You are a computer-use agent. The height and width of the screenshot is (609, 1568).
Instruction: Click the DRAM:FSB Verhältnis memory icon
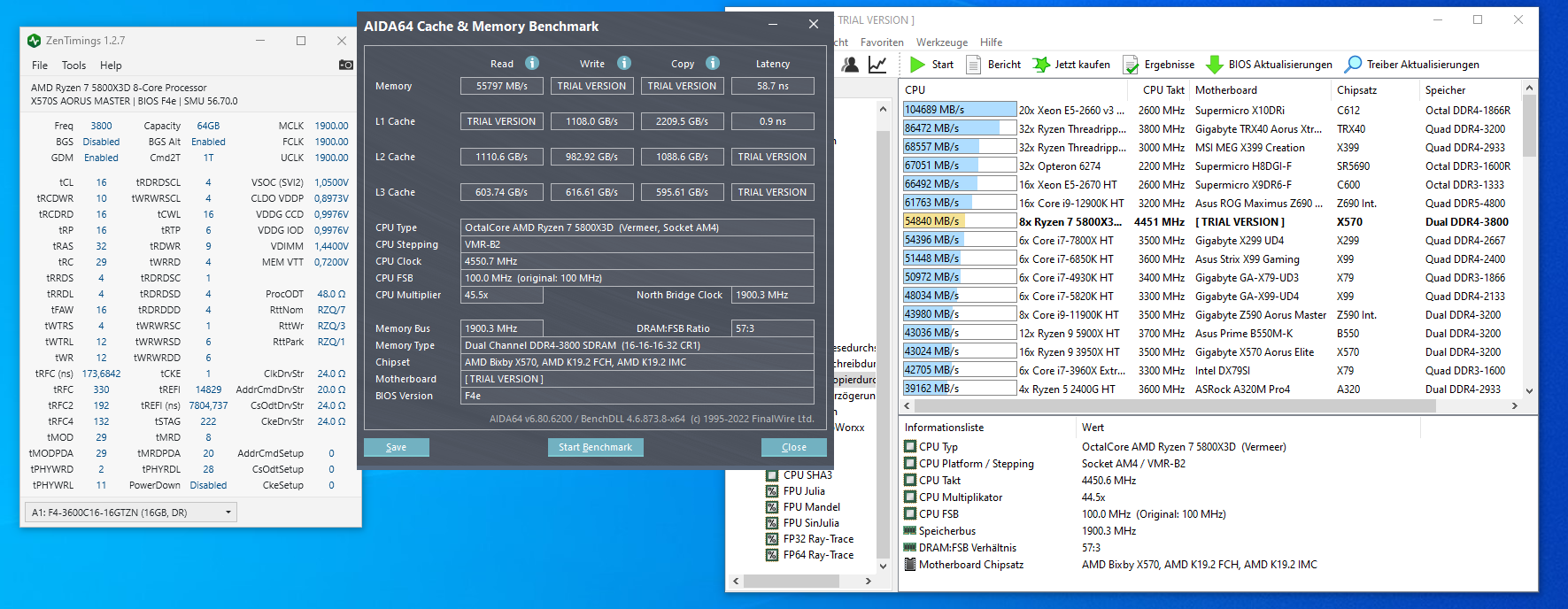point(909,548)
